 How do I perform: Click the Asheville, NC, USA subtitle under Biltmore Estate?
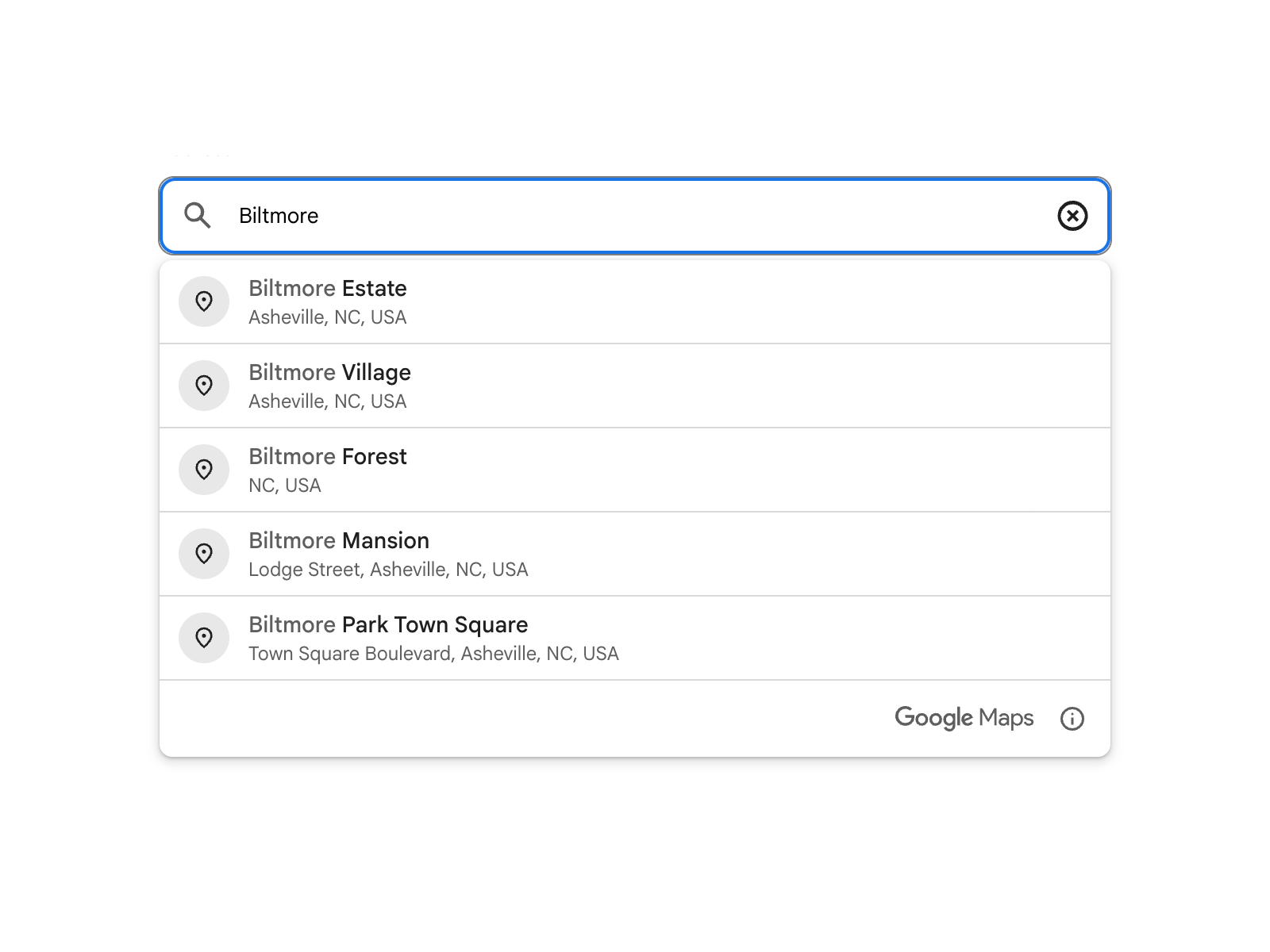(x=328, y=317)
